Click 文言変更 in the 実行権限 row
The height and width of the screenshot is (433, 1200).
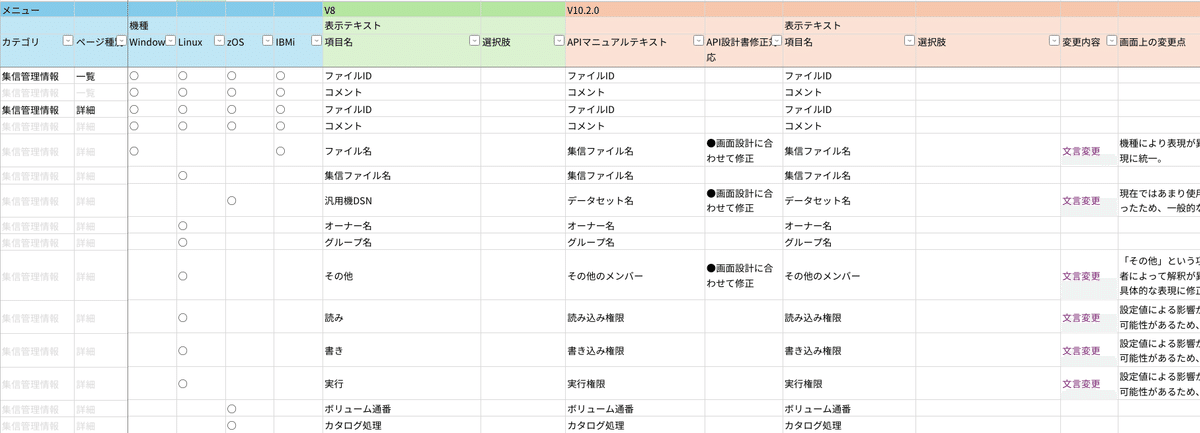[x=1081, y=384]
